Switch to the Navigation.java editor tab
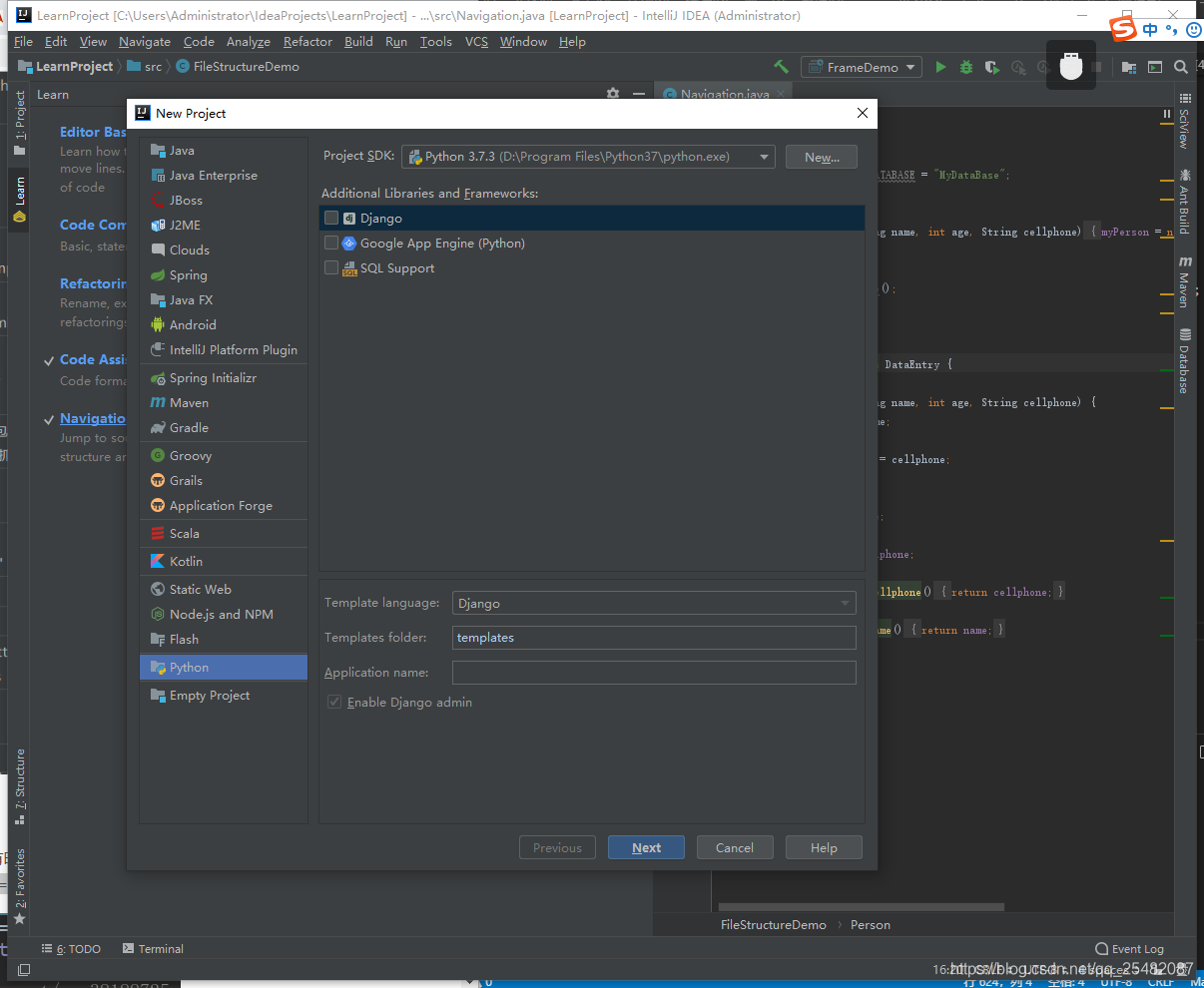The image size is (1204, 988). click(x=722, y=91)
